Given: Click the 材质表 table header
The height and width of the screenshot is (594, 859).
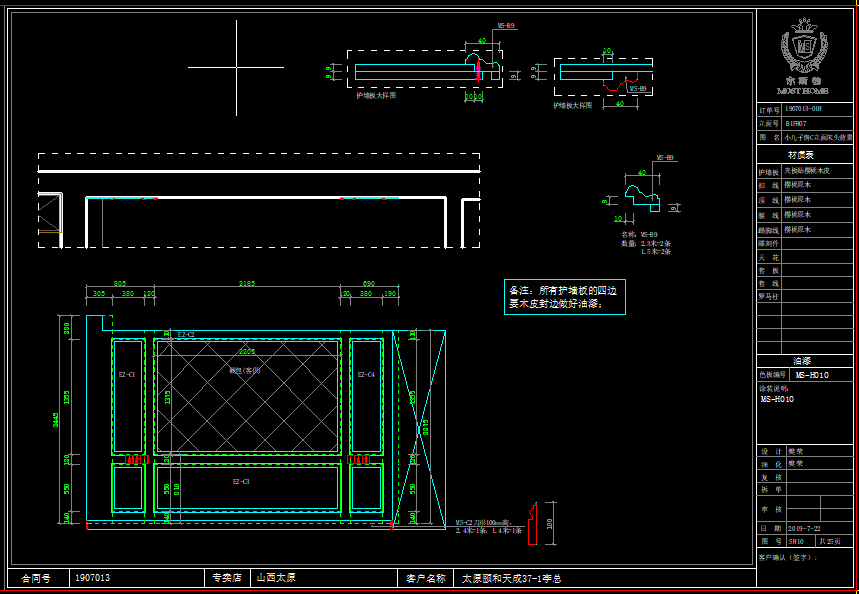Looking at the screenshot, I should pyautogui.click(x=803, y=155).
